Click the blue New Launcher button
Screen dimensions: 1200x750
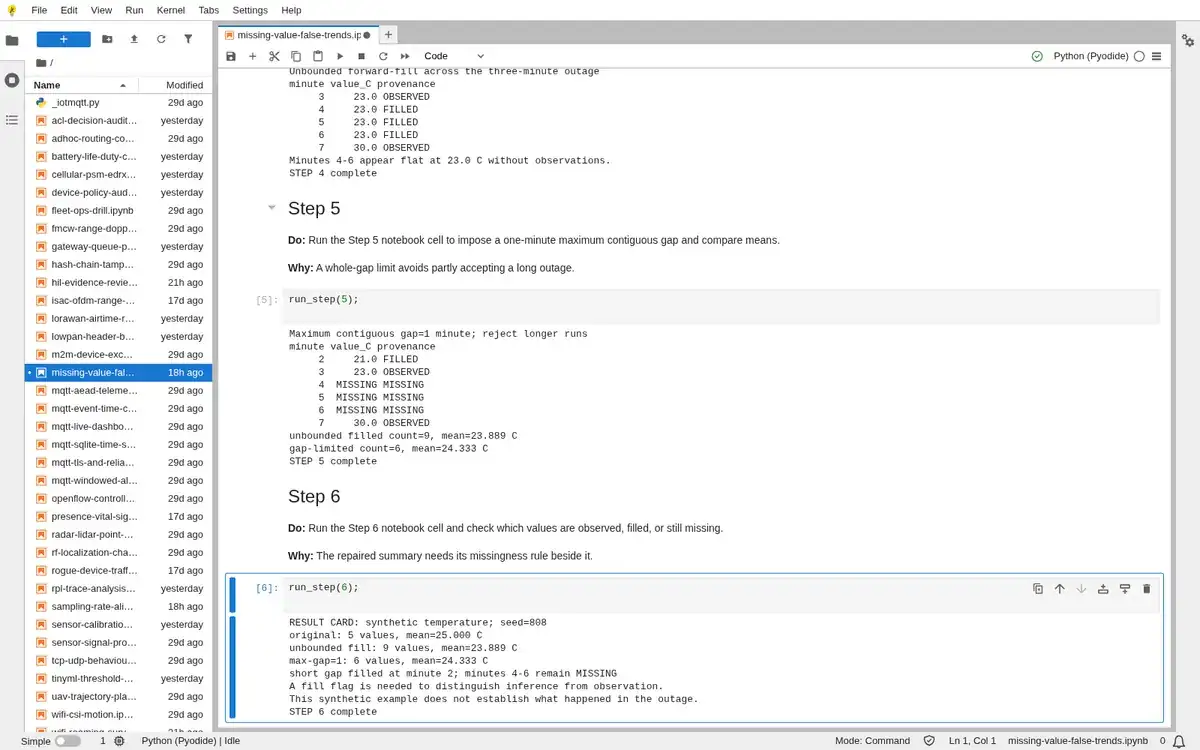64,39
